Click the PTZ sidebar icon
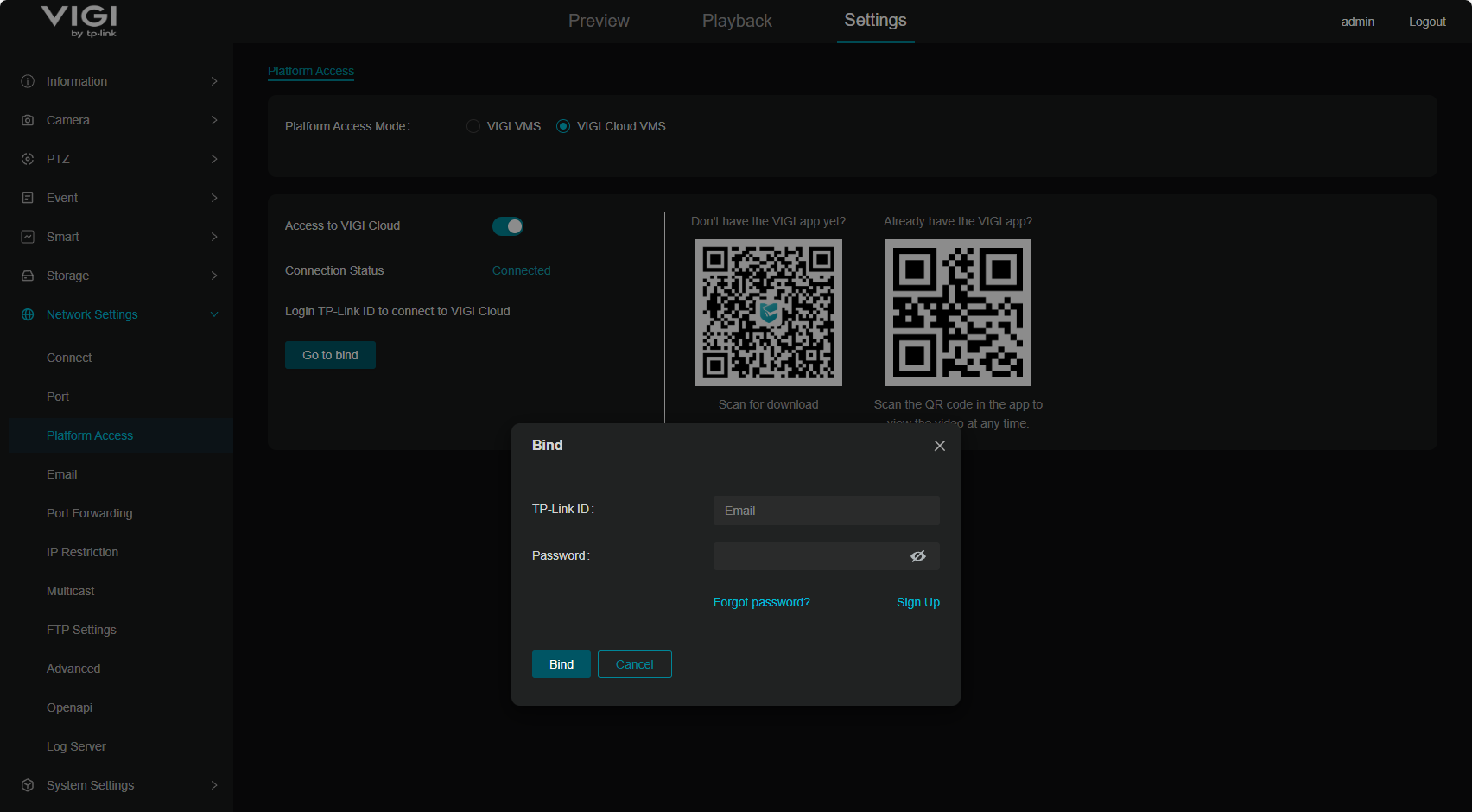The height and width of the screenshot is (812, 1472). (x=28, y=159)
